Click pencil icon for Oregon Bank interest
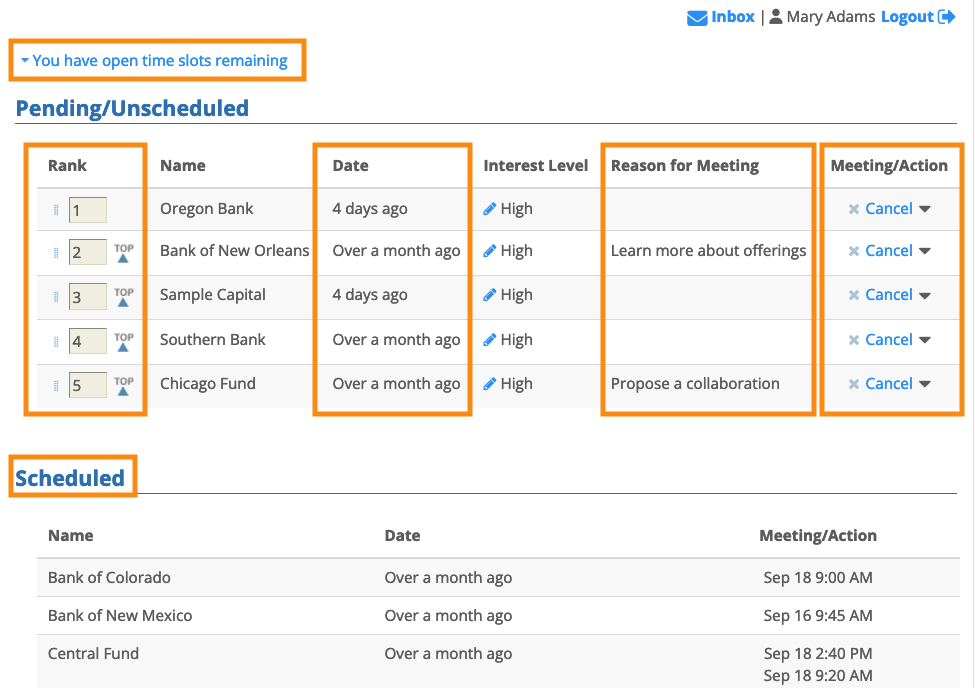This screenshot has width=975, height=688. pyautogui.click(x=490, y=209)
